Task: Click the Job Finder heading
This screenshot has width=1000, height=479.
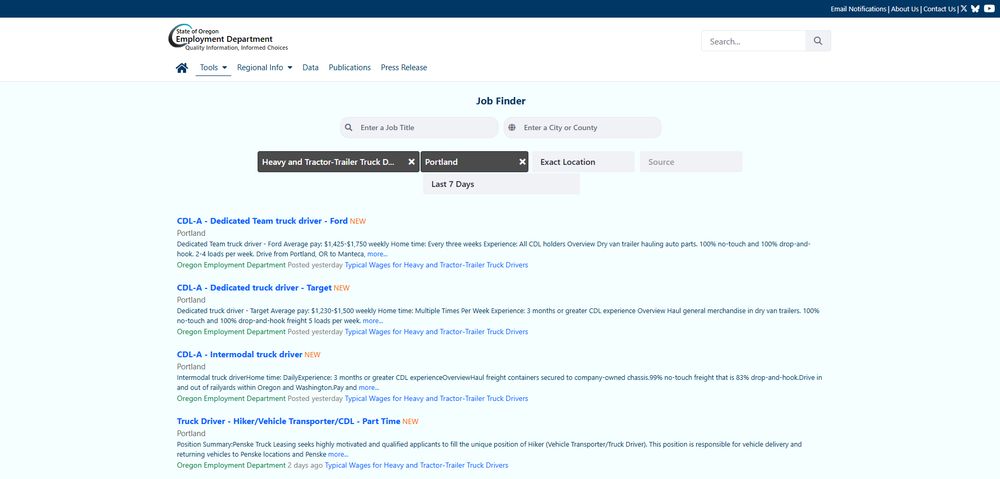Action: click(501, 101)
